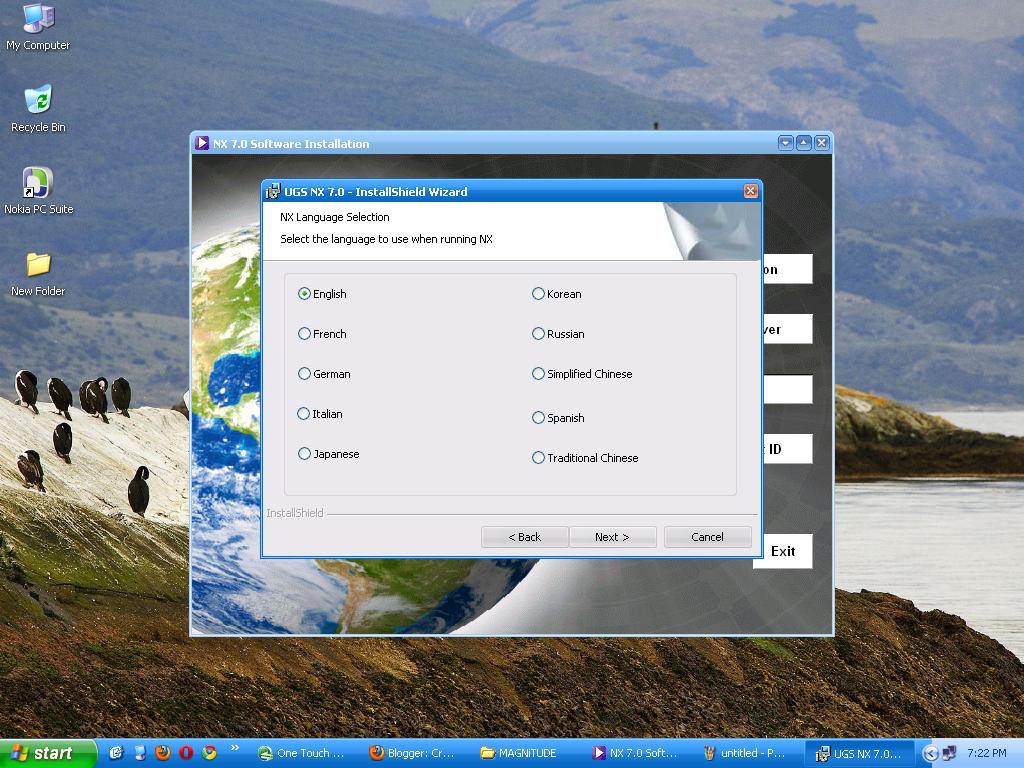This screenshot has width=1024, height=768.
Task: Click the InstallShield wizard title bar icon
Action: pyautogui.click(x=273, y=191)
